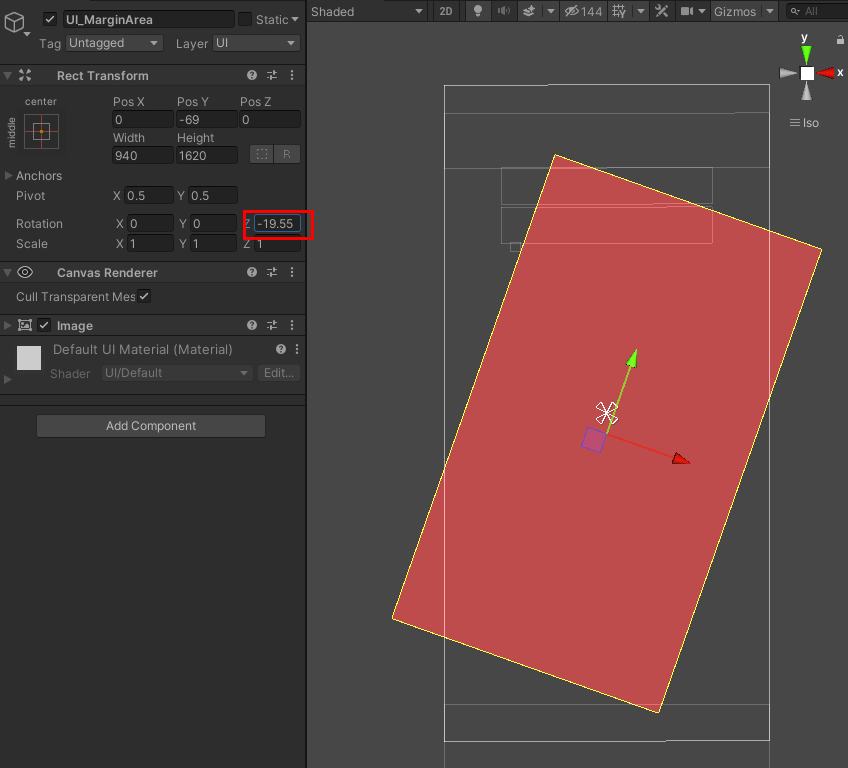Screen dimensions: 848x768
Task: Open the scene effects dropdown arrow
Action: click(551, 11)
